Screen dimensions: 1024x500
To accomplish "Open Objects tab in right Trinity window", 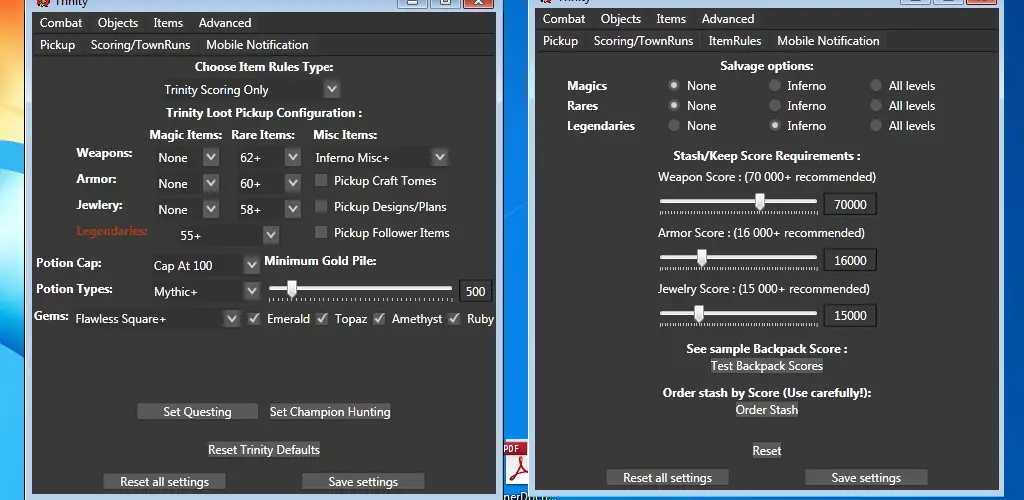I will click(620, 19).
